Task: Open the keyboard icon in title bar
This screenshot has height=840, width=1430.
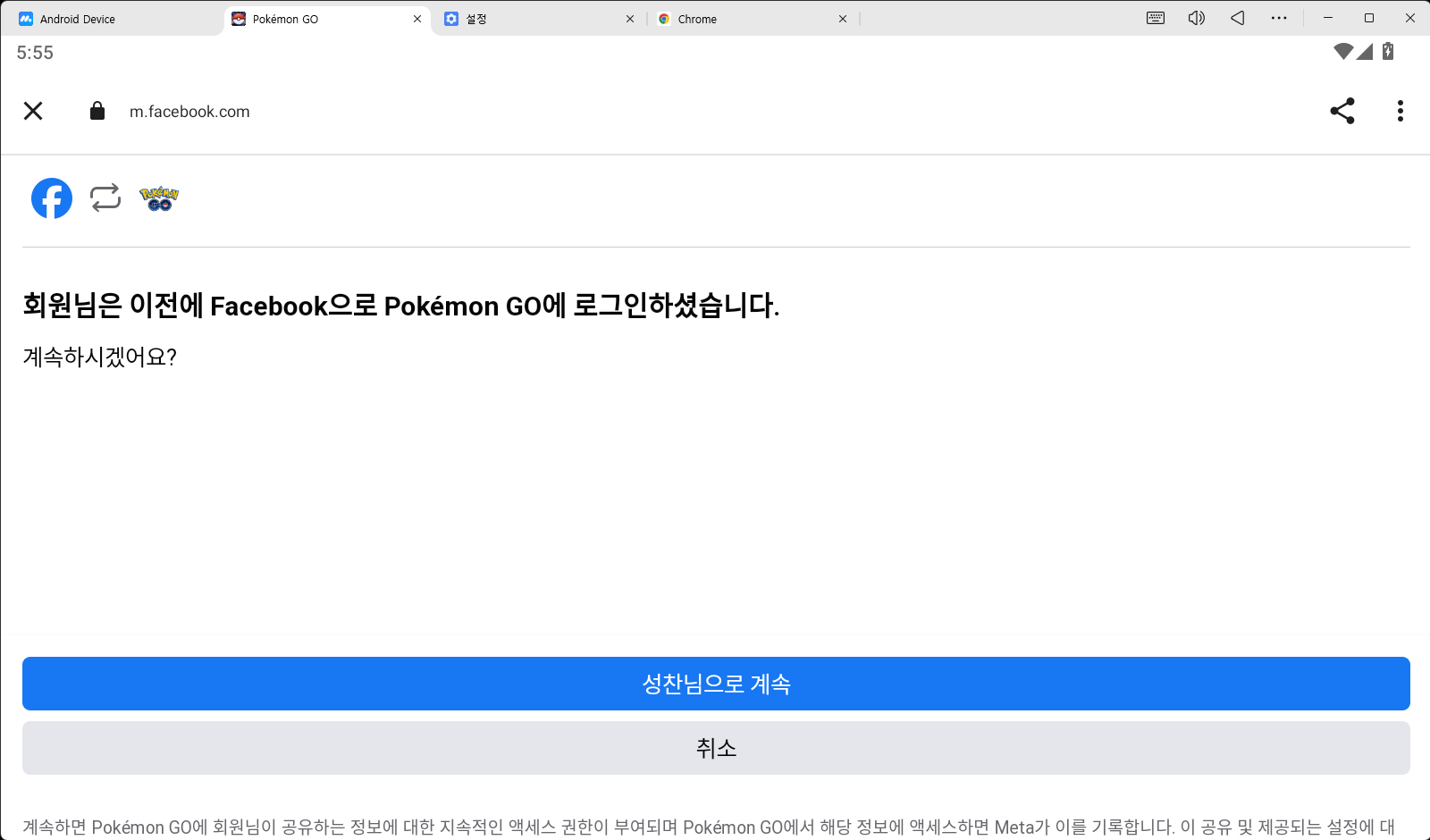Action: (x=1156, y=18)
